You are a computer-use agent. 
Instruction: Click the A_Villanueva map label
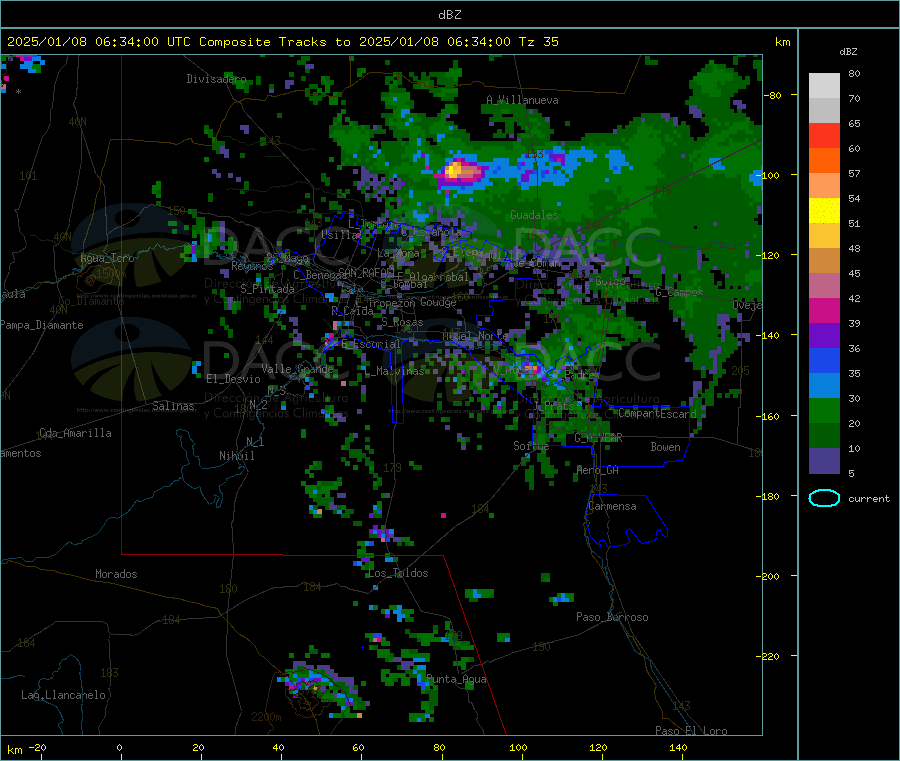pos(522,100)
